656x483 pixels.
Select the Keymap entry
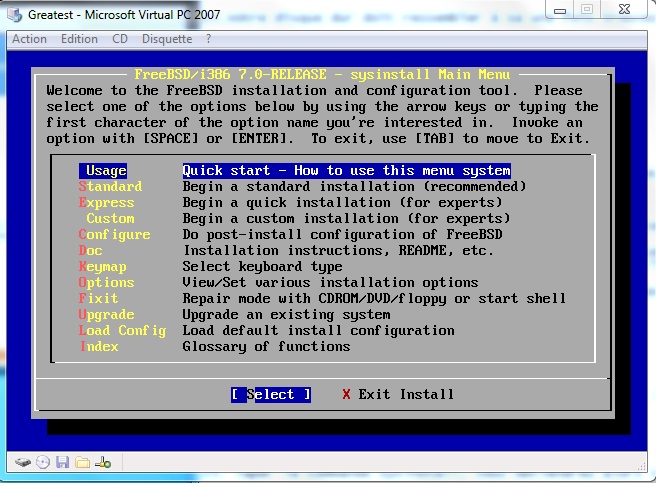pos(102,266)
